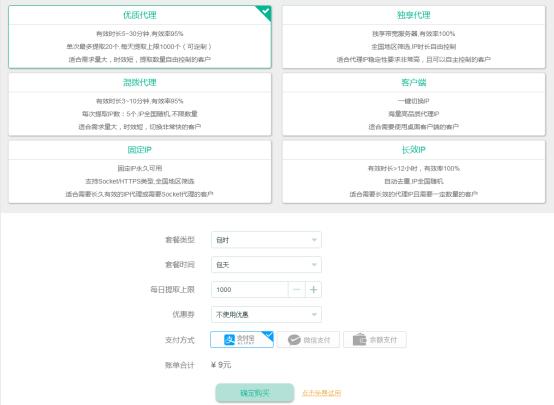
Task: Click the 套餐类型 label
Action: pos(180,240)
